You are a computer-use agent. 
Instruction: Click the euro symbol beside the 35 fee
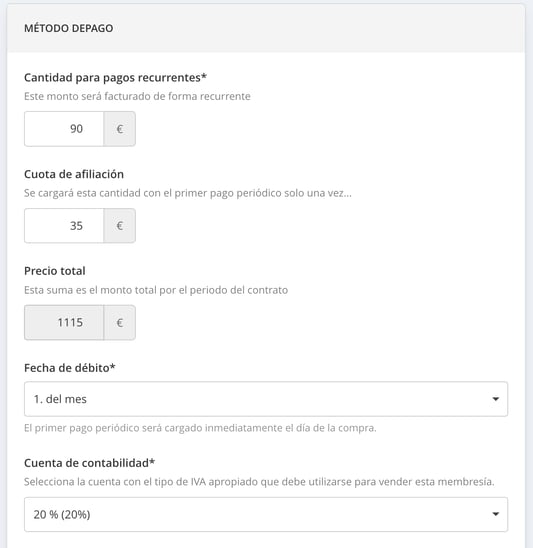(120, 226)
